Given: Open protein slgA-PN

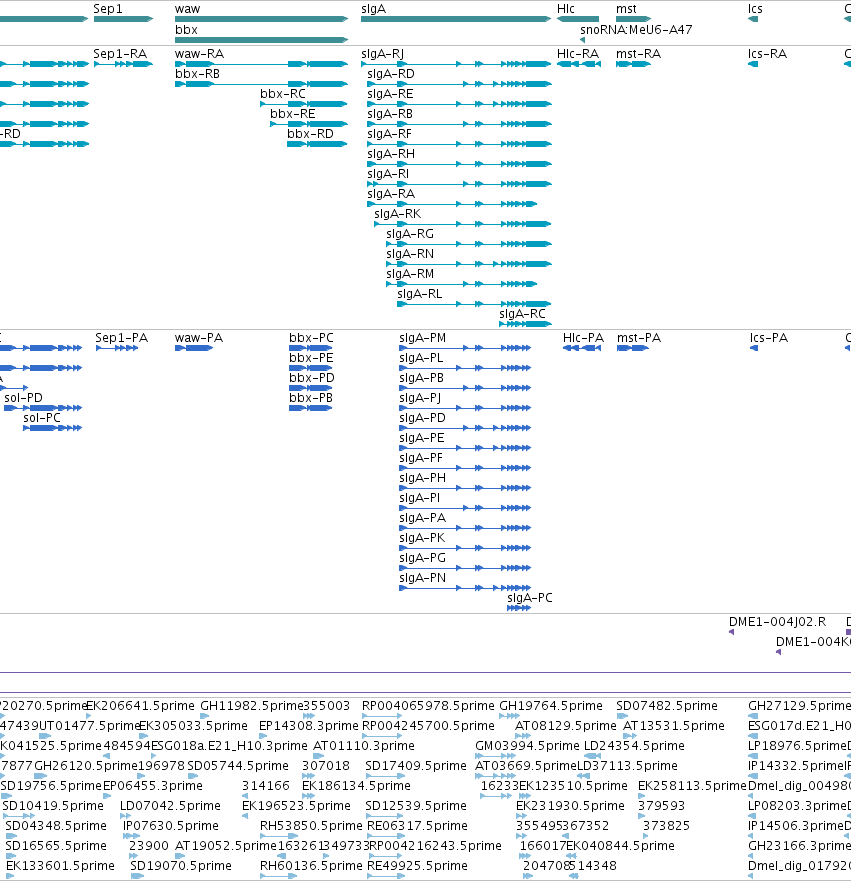Looking at the screenshot, I should click(x=465, y=588).
